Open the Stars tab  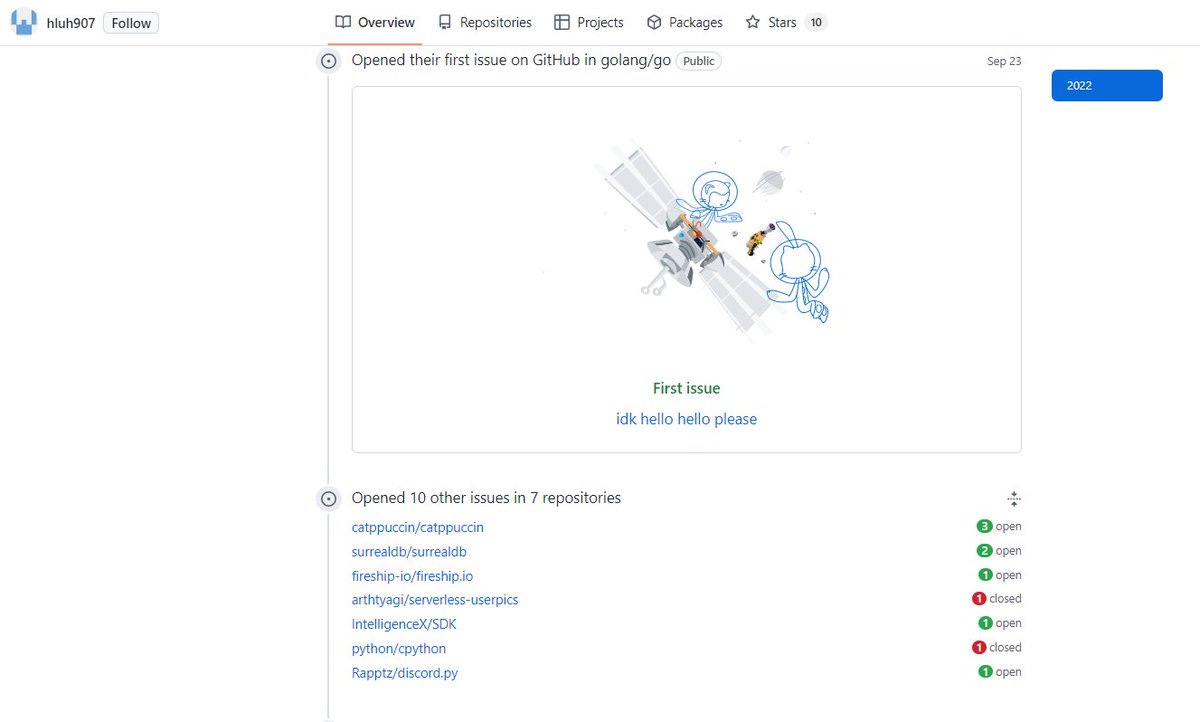point(786,22)
